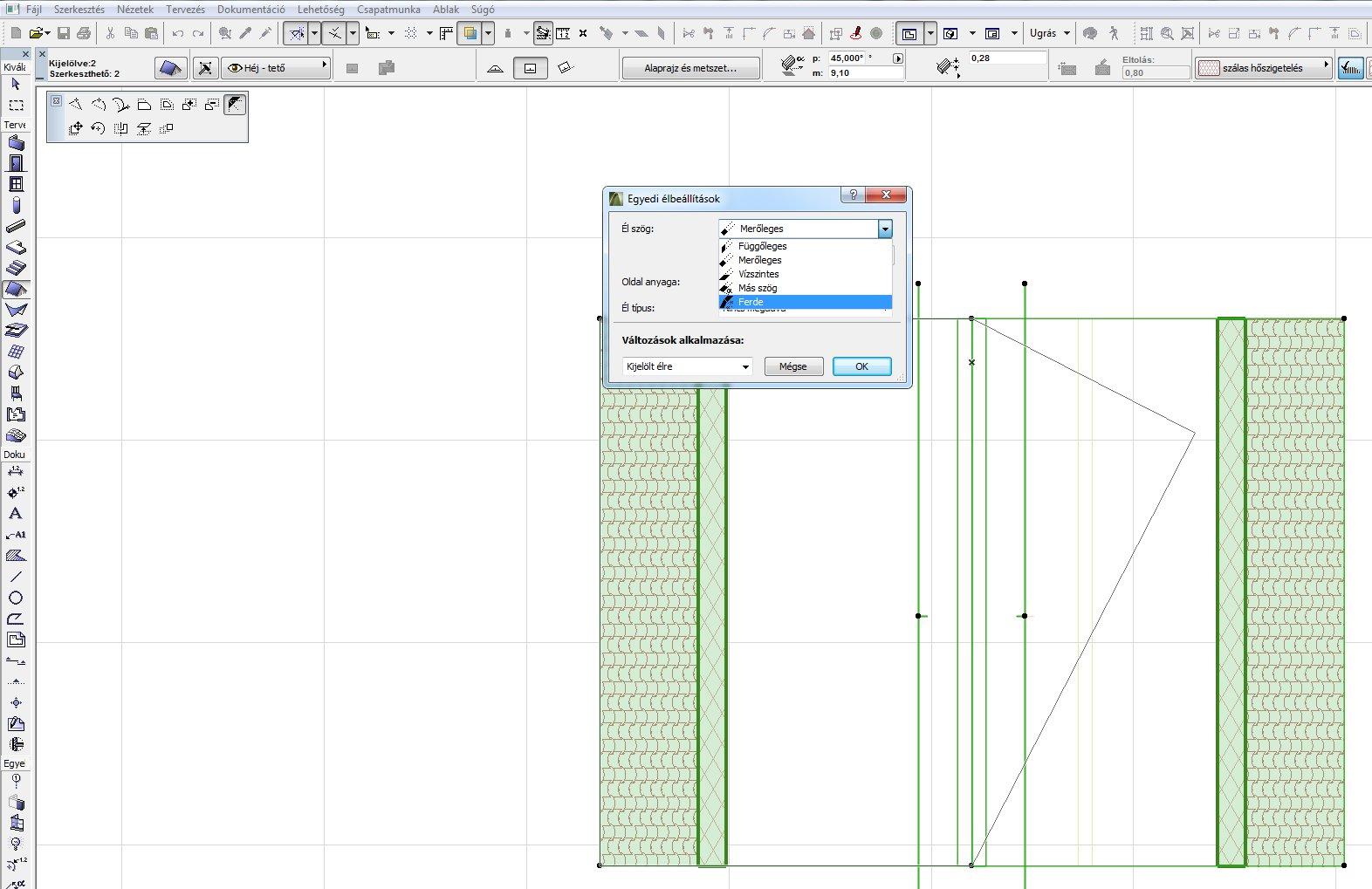Click the Save icon in toolbar

64,33
